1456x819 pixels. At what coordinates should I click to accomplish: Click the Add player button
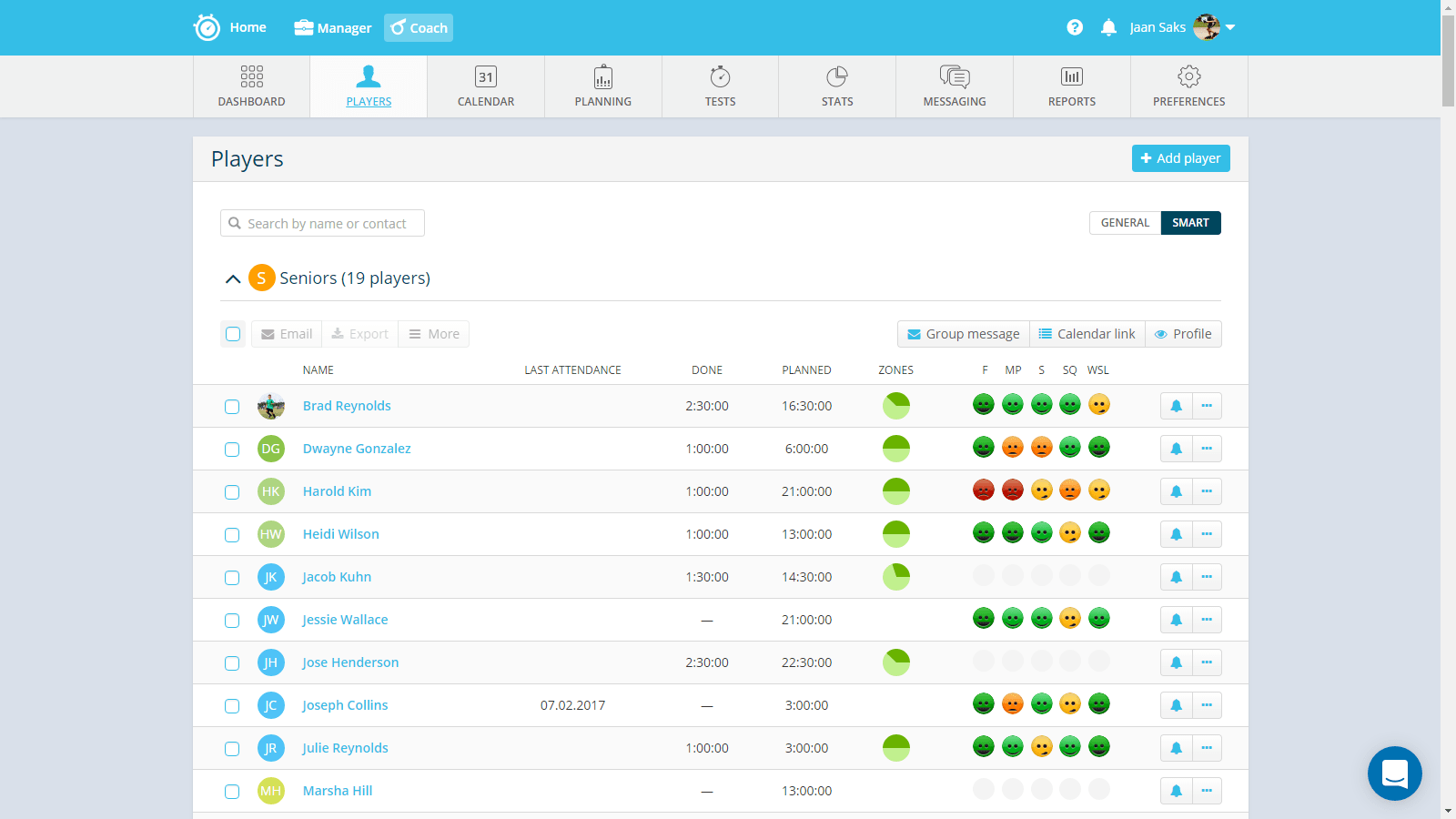(x=1180, y=158)
